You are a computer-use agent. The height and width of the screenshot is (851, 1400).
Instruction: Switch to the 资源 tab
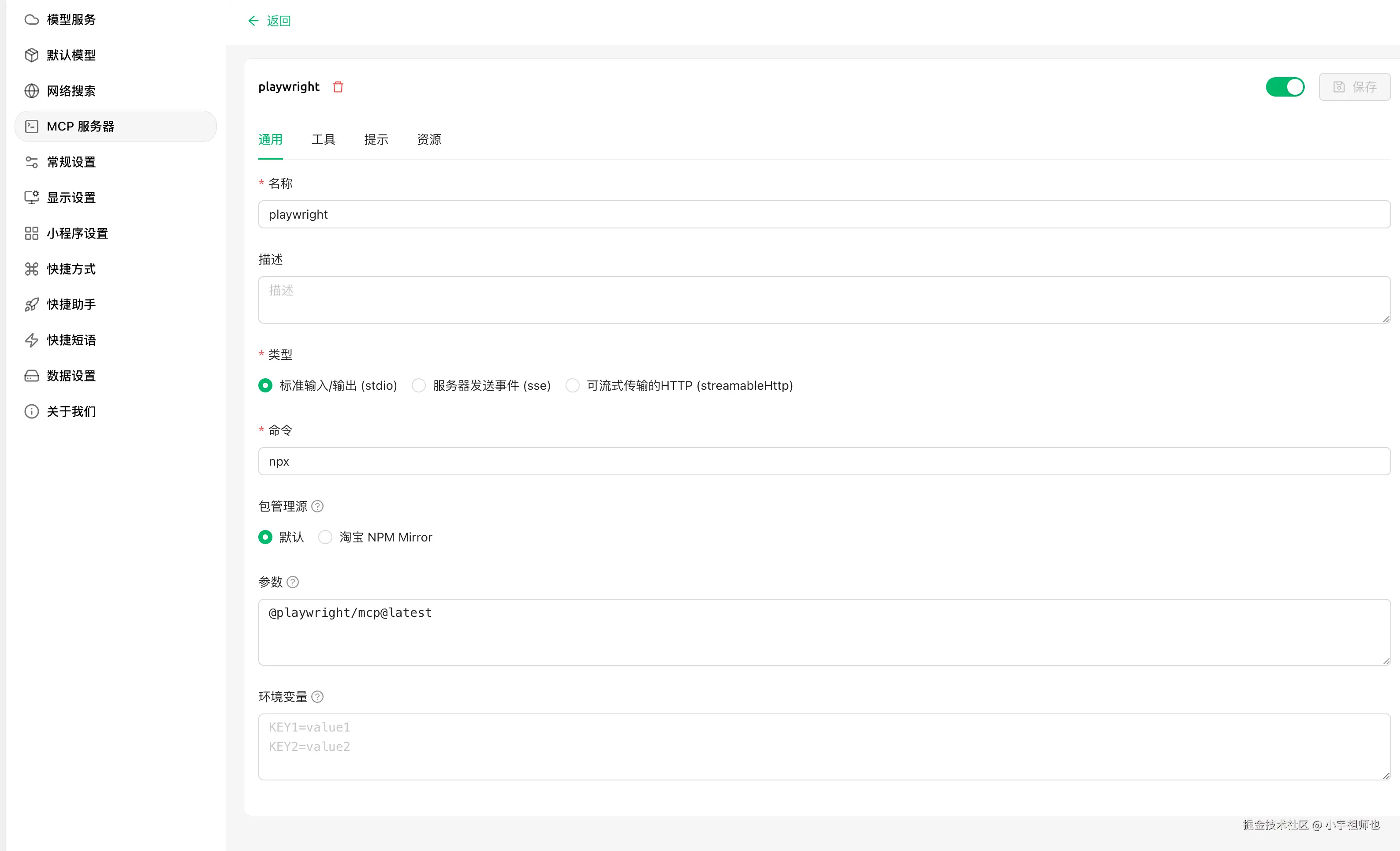[429, 140]
